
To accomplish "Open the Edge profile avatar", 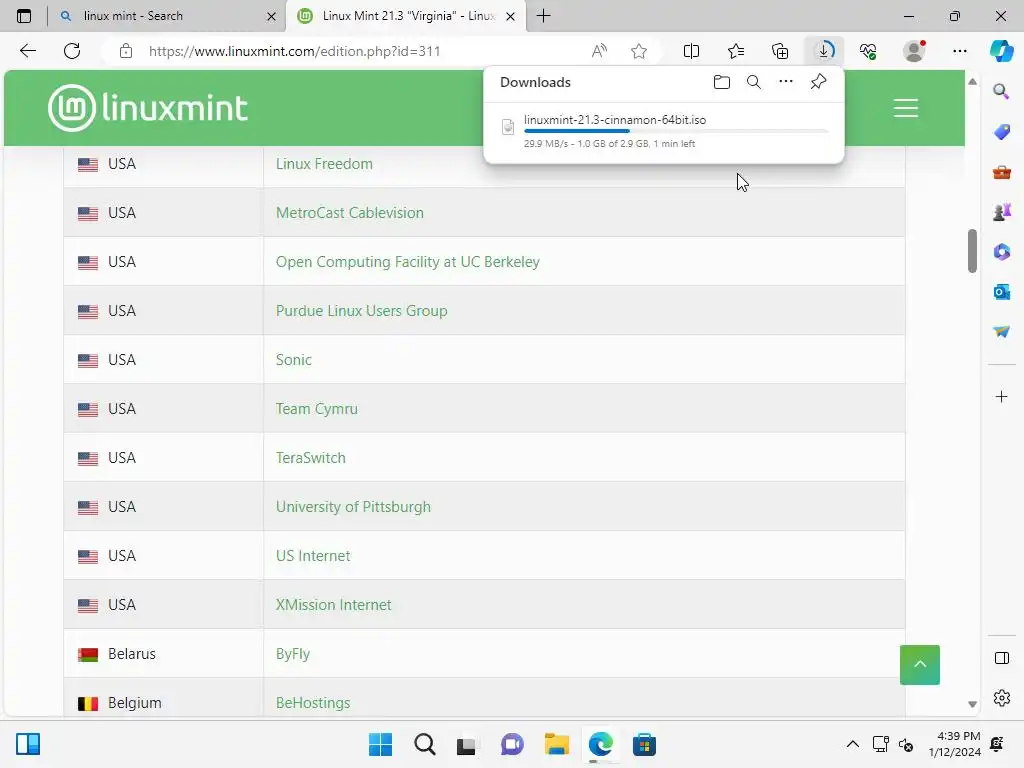I will coord(914,51).
